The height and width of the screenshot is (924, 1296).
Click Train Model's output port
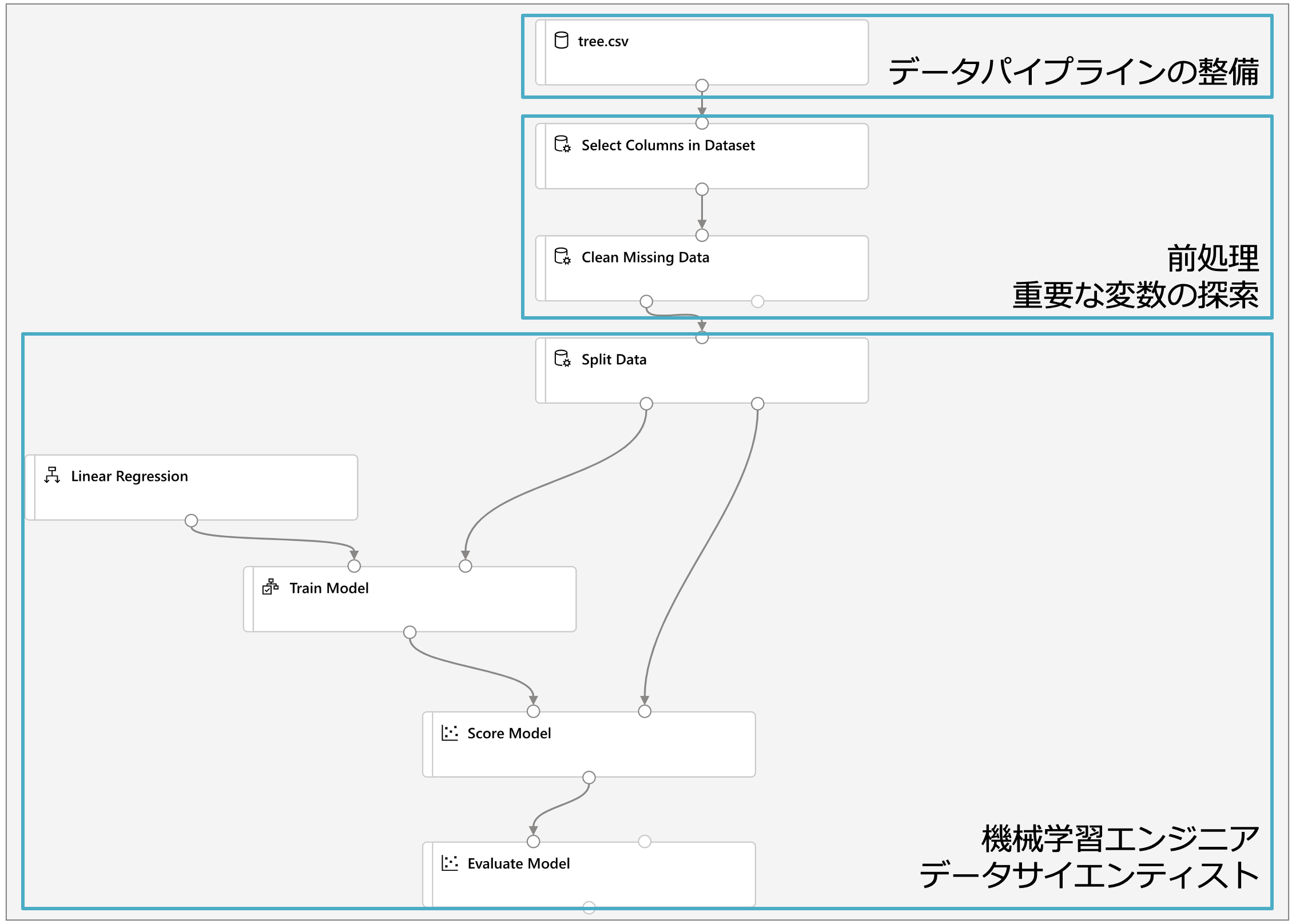(410, 632)
